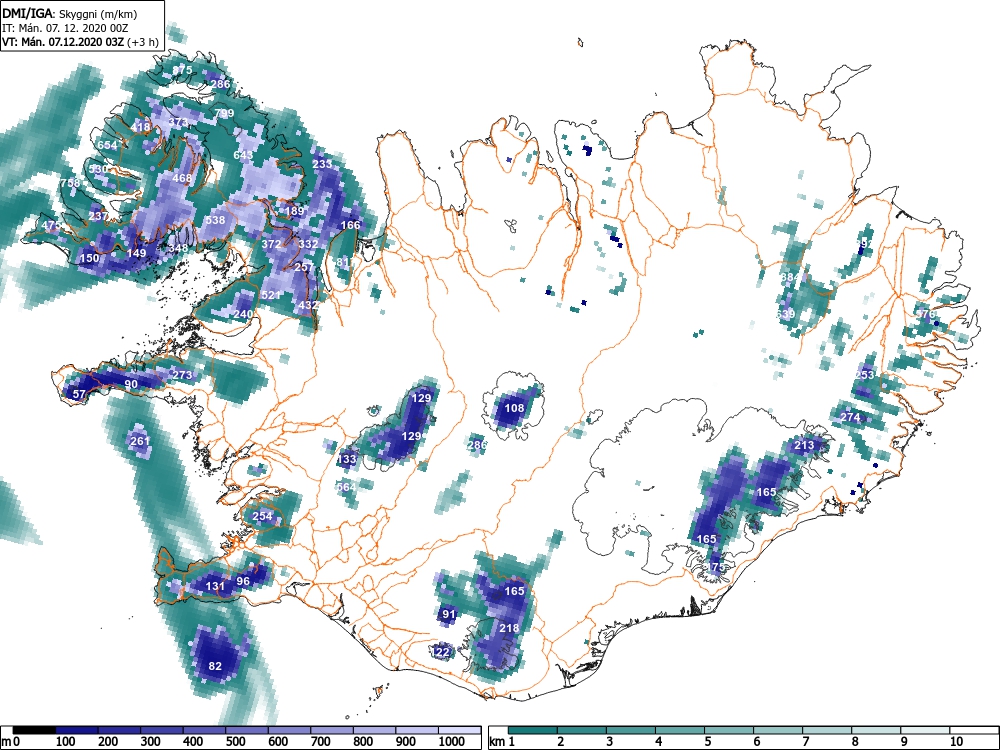Click the visibility value '90'

131,384
